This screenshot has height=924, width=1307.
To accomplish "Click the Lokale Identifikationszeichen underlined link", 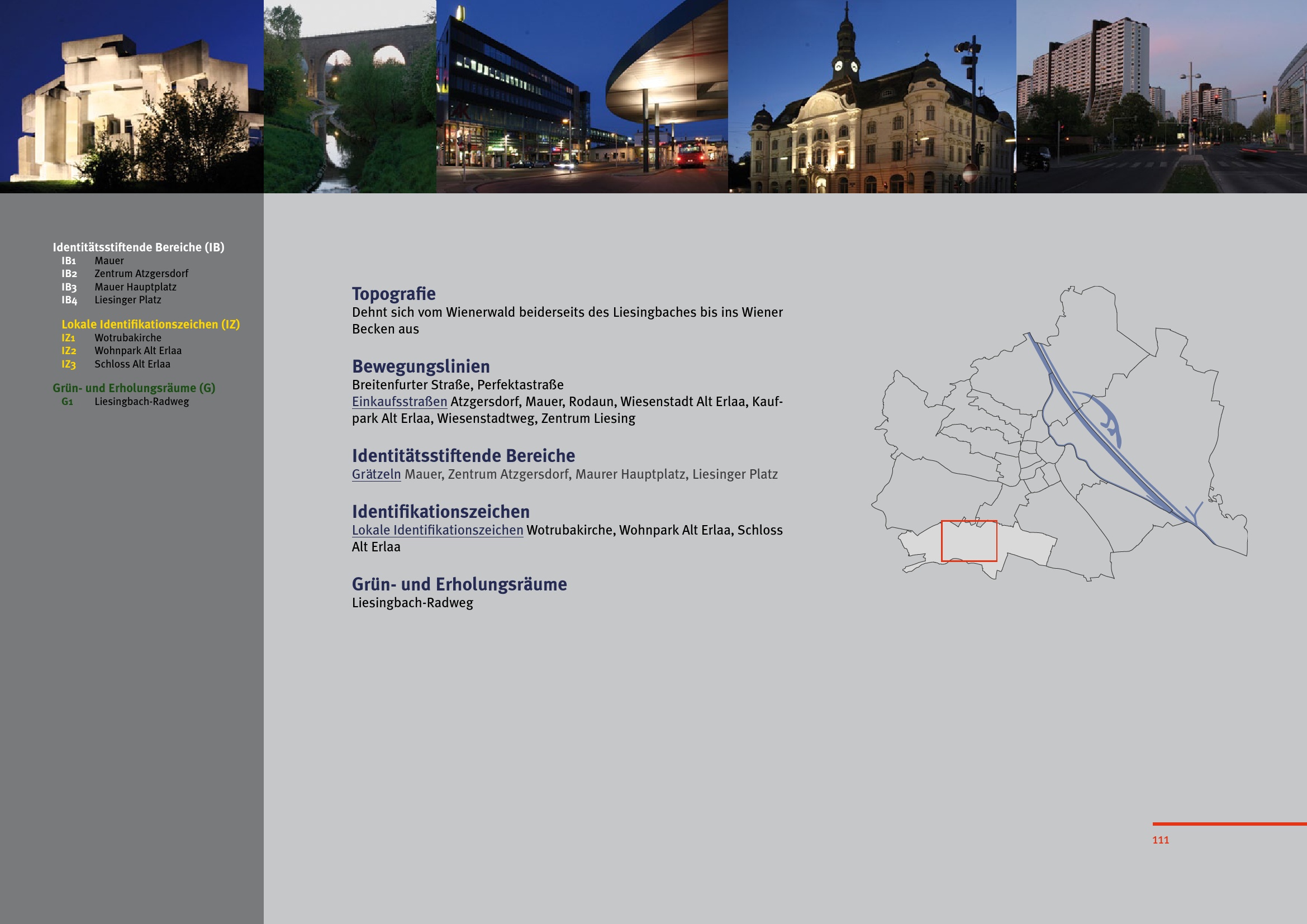I will (x=437, y=530).
